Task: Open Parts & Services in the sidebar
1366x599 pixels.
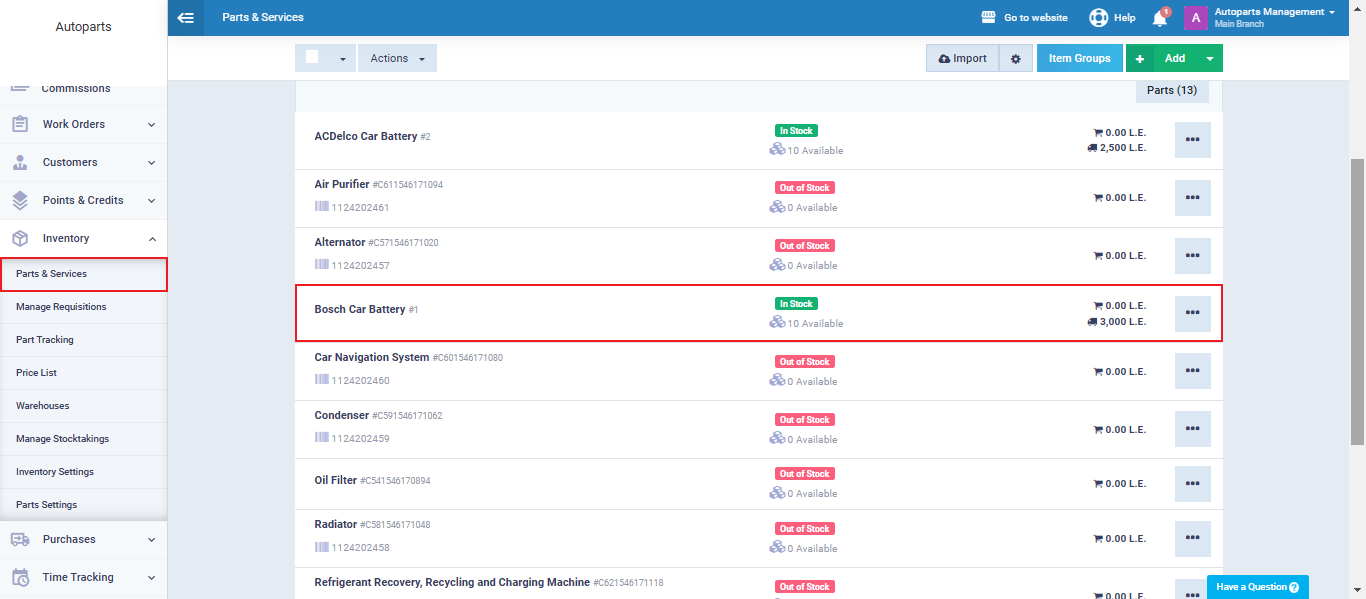Action: [84, 274]
